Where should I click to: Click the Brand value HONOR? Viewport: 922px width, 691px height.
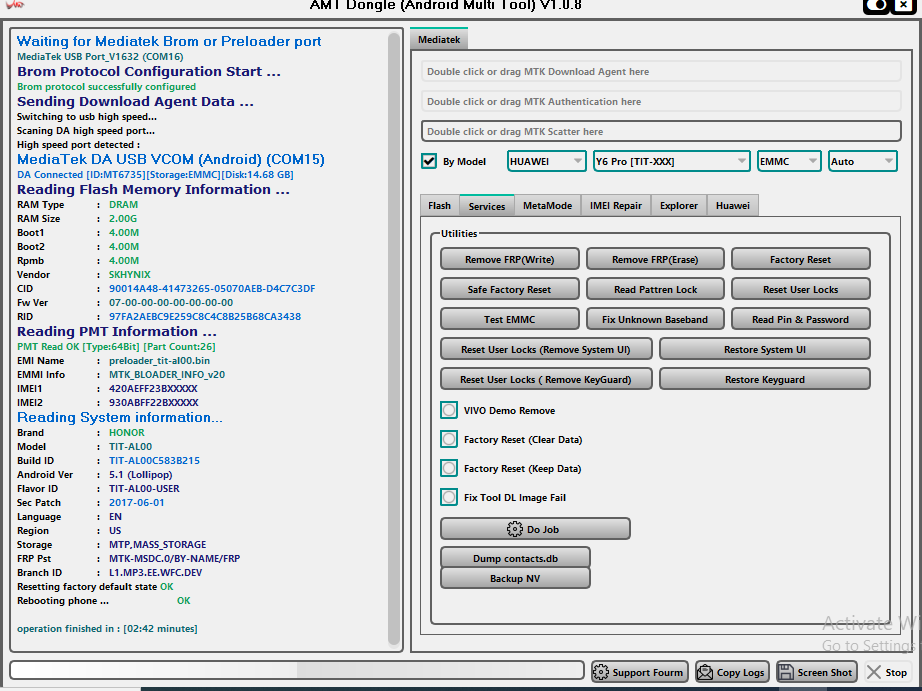pyautogui.click(x=126, y=432)
